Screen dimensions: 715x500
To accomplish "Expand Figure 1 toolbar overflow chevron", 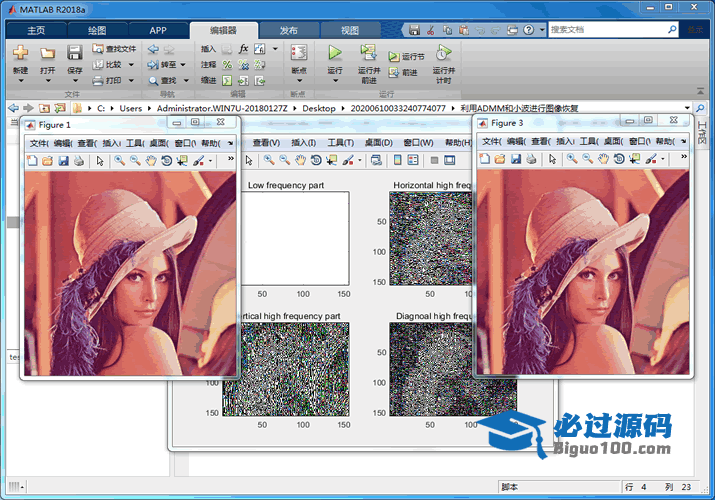I will coord(231,158).
